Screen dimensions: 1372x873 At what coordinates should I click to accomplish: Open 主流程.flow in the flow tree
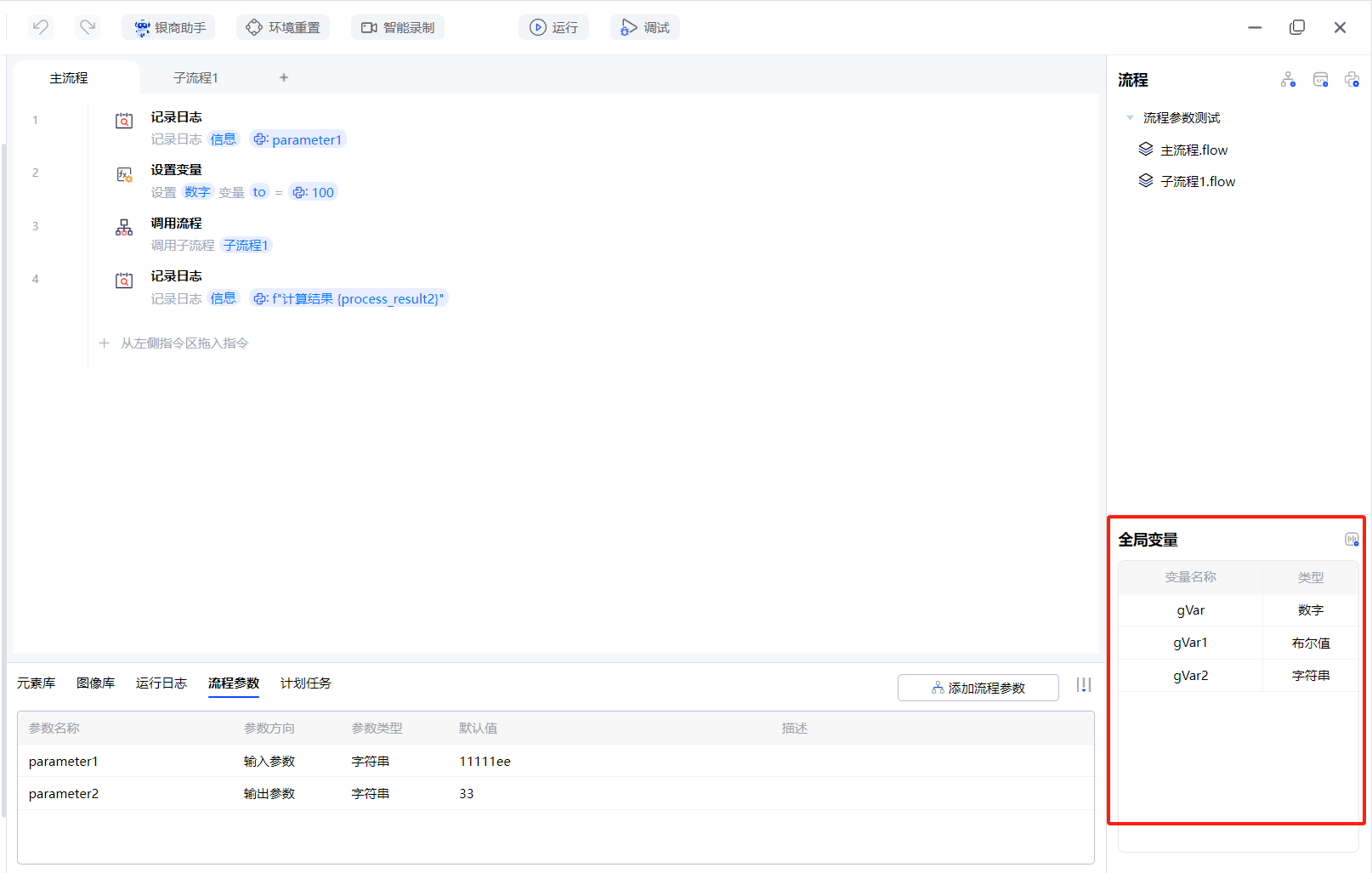(1193, 150)
